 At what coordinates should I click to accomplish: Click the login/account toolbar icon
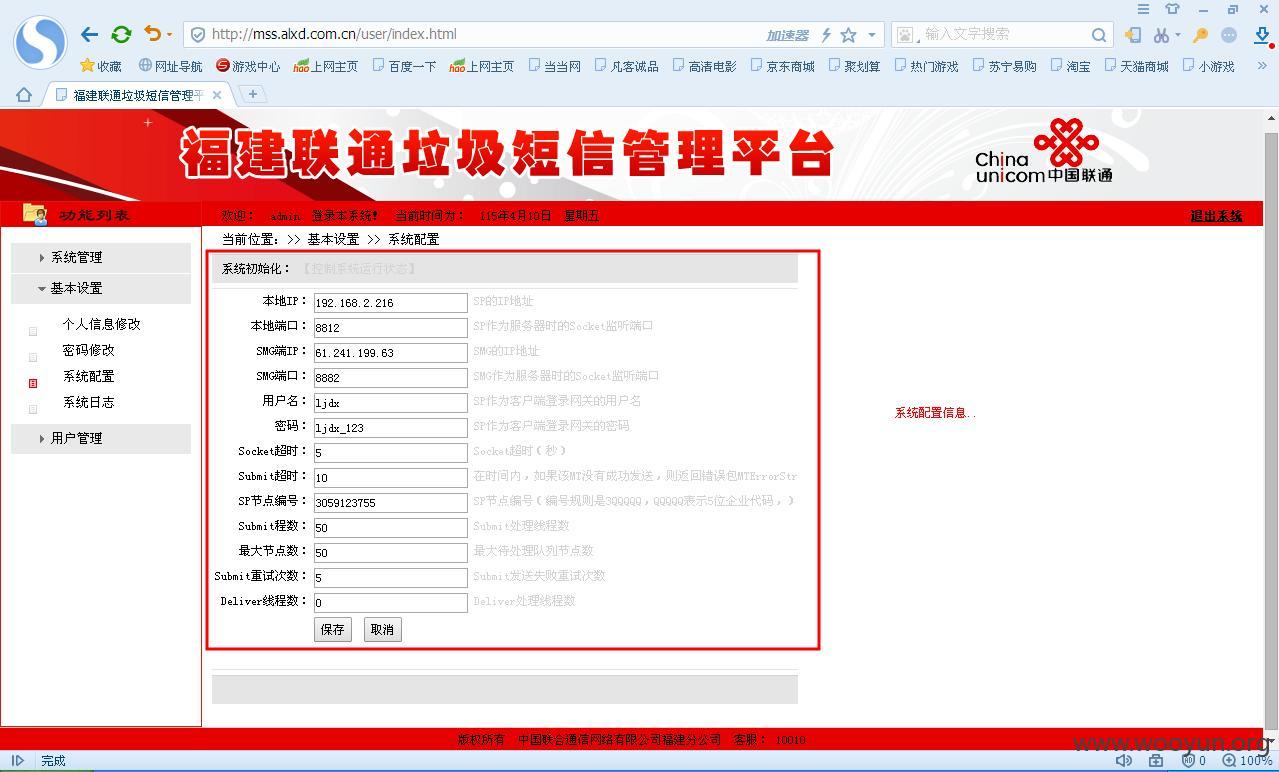pyautogui.click(x=1132, y=35)
